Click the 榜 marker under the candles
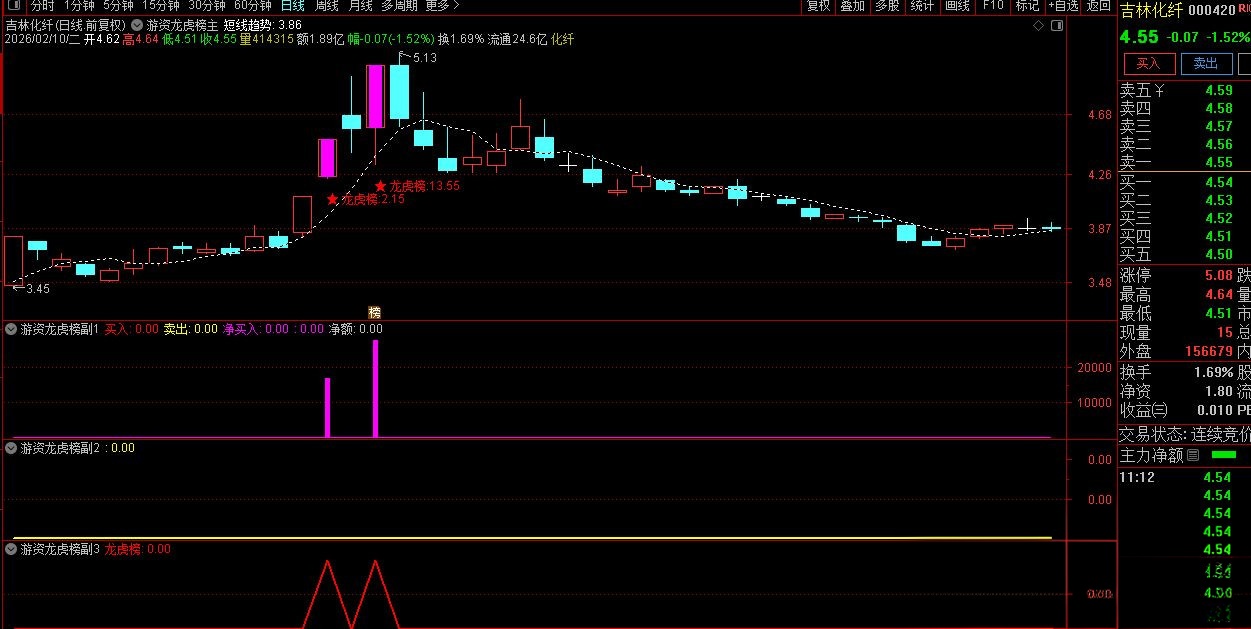 (x=375, y=312)
